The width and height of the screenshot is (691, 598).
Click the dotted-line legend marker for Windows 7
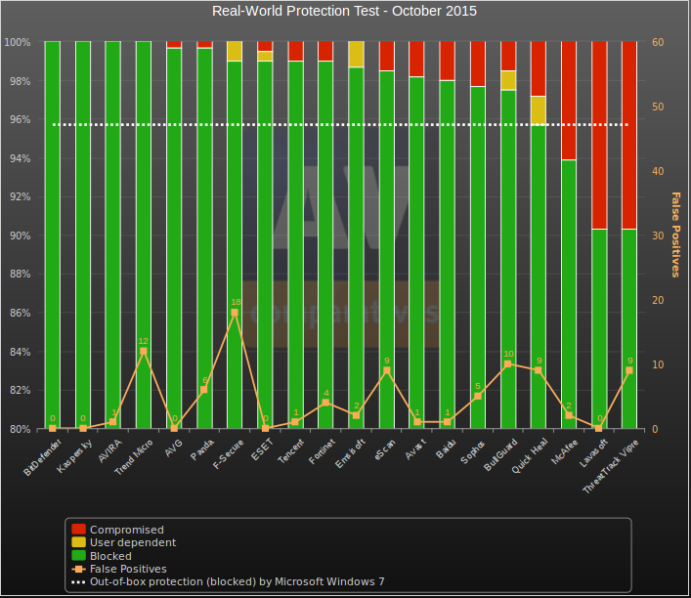pos(78,582)
